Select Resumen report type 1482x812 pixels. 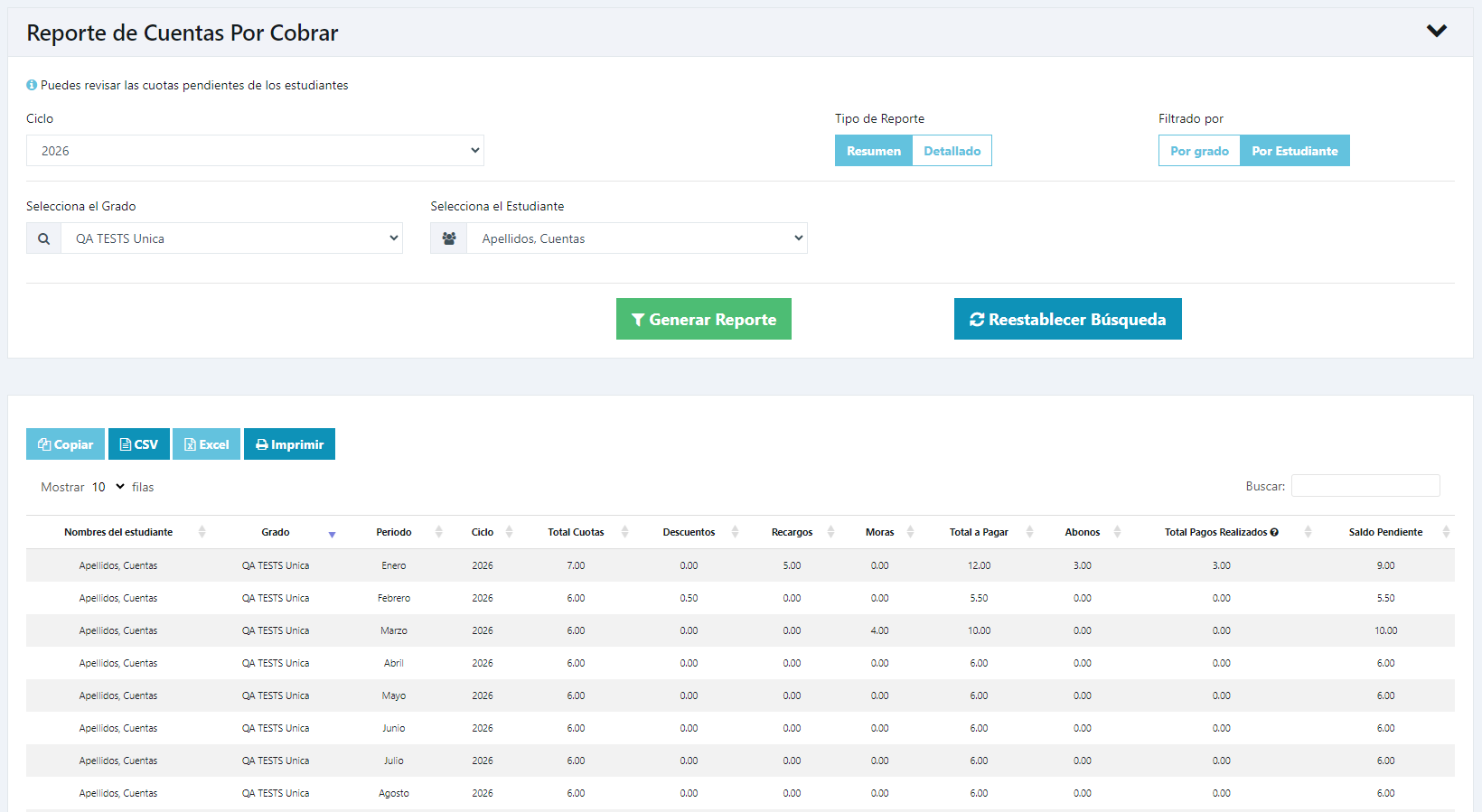point(874,151)
